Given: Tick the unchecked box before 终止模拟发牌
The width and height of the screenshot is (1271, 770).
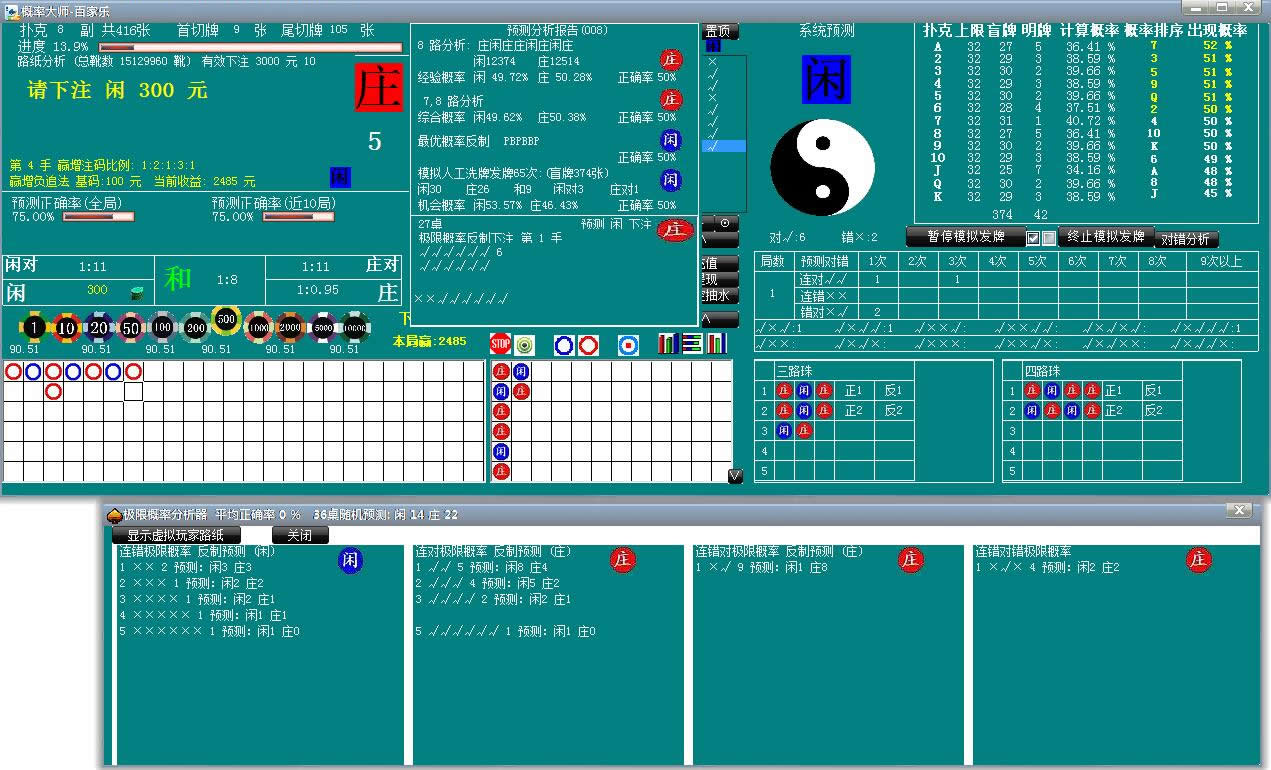Looking at the screenshot, I should click(1049, 238).
